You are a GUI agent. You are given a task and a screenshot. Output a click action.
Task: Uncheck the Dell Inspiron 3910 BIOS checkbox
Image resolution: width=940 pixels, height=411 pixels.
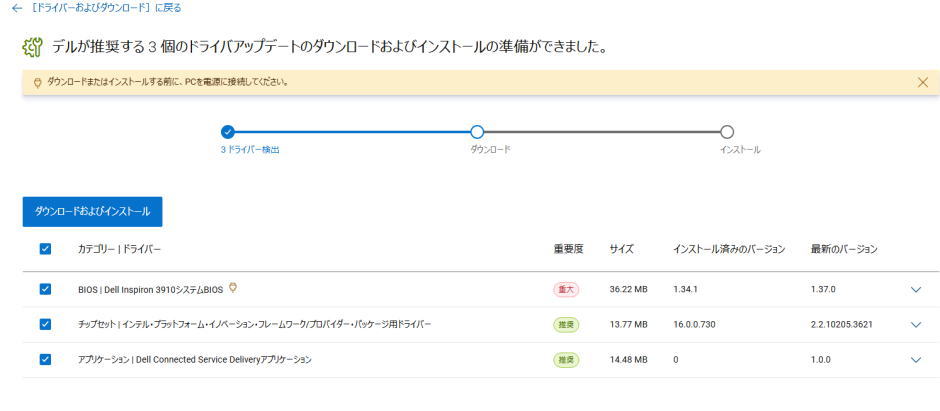coord(45,289)
